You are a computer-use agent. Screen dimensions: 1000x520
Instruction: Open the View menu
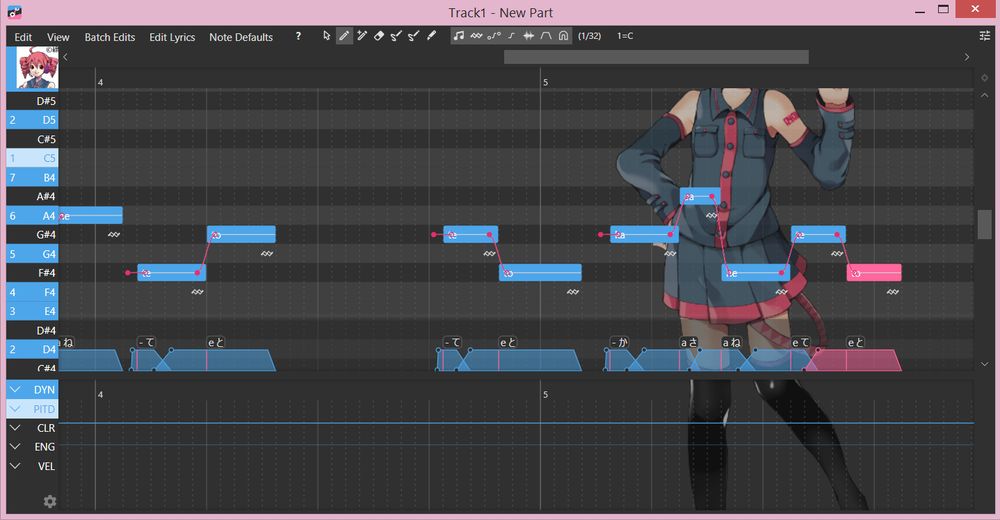[58, 37]
